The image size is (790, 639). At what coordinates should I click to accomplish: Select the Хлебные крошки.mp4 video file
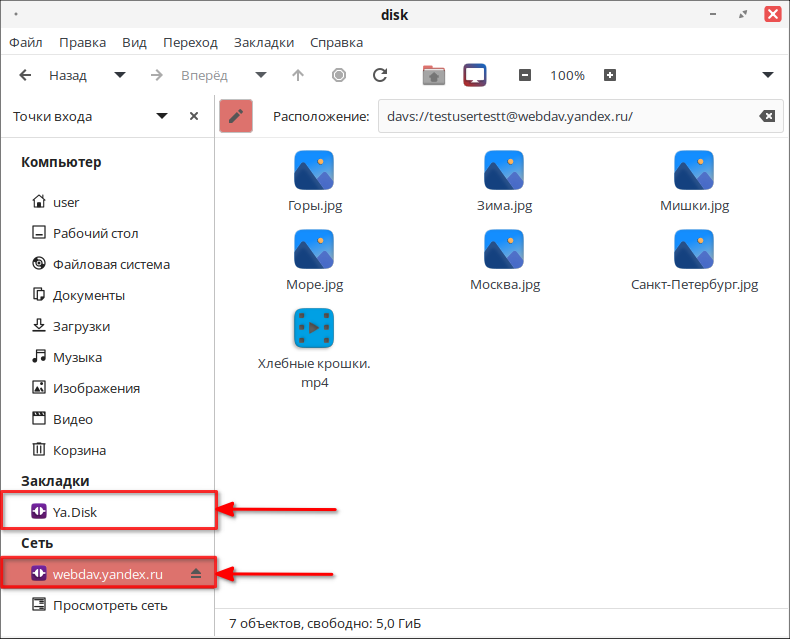pyautogui.click(x=314, y=349)
